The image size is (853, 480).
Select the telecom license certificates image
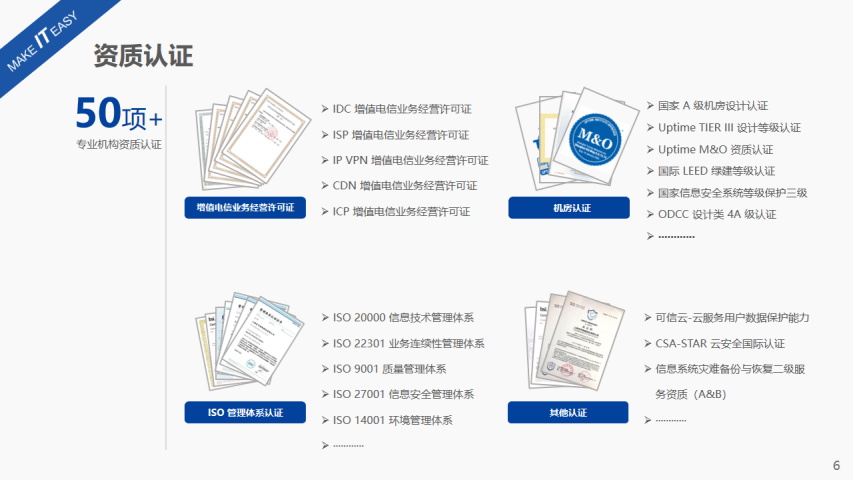(243, 144)
